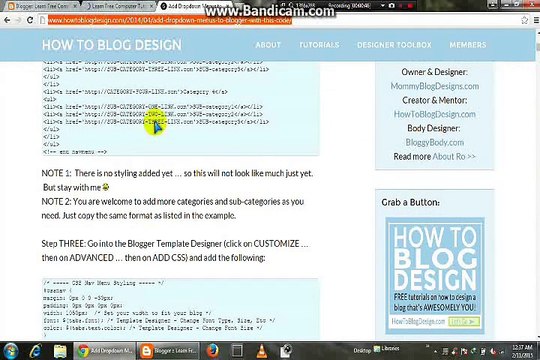The height and width of the screenshot is (360, 540).
Task: Click the taskbar clock showing 12:37 AM
Action: tap(522, 351)
